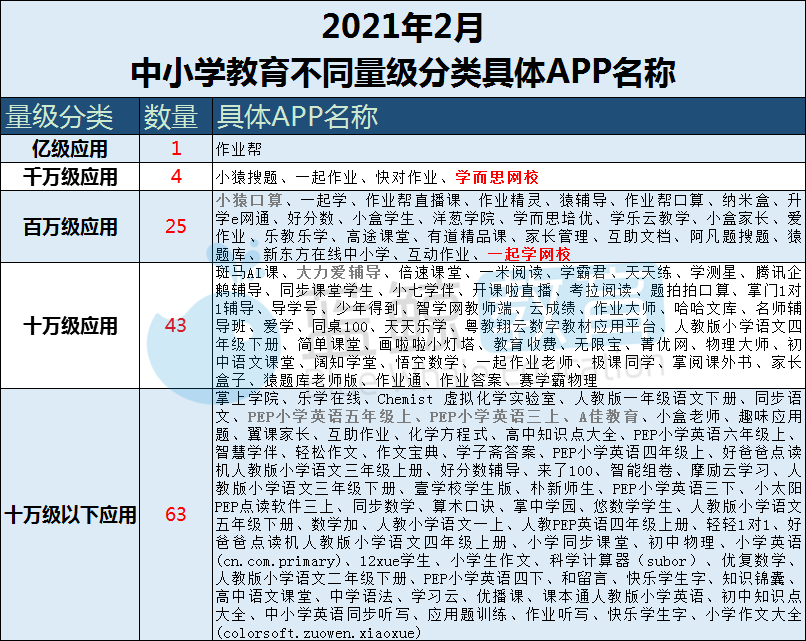Click the app name "同桌100"
The image size is (806, 641).
(x=340, y=326)
